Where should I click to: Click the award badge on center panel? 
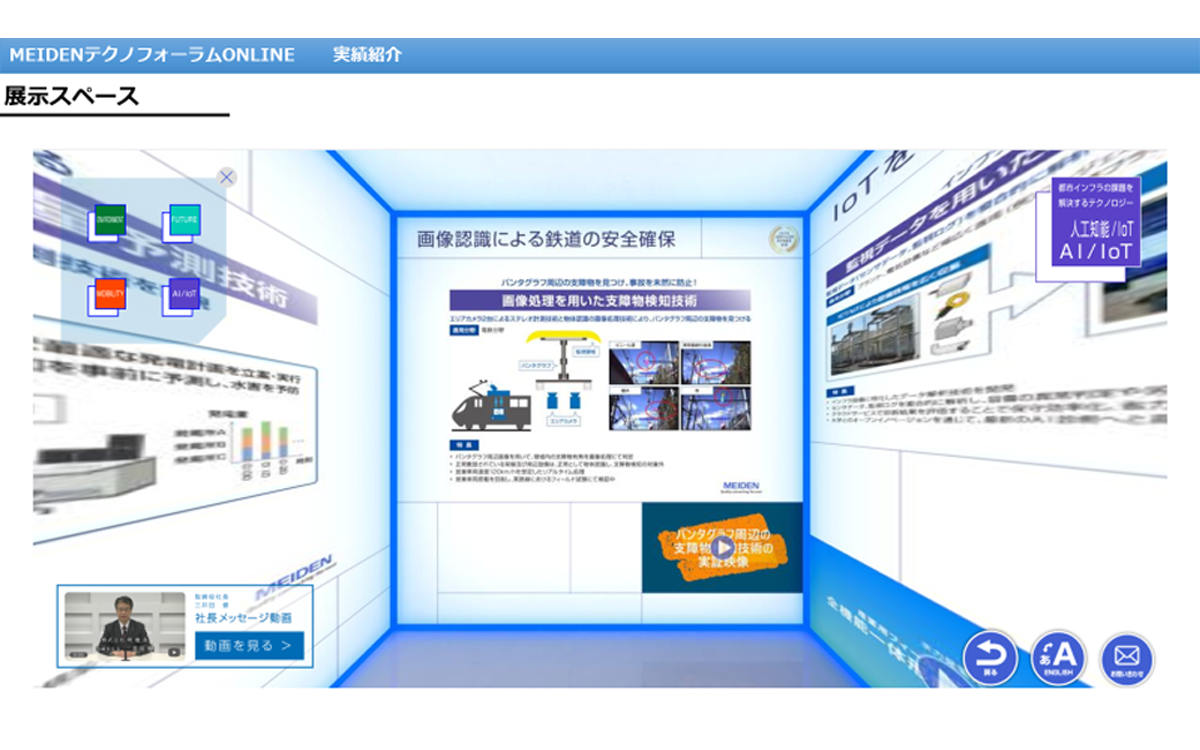point(784,240)
